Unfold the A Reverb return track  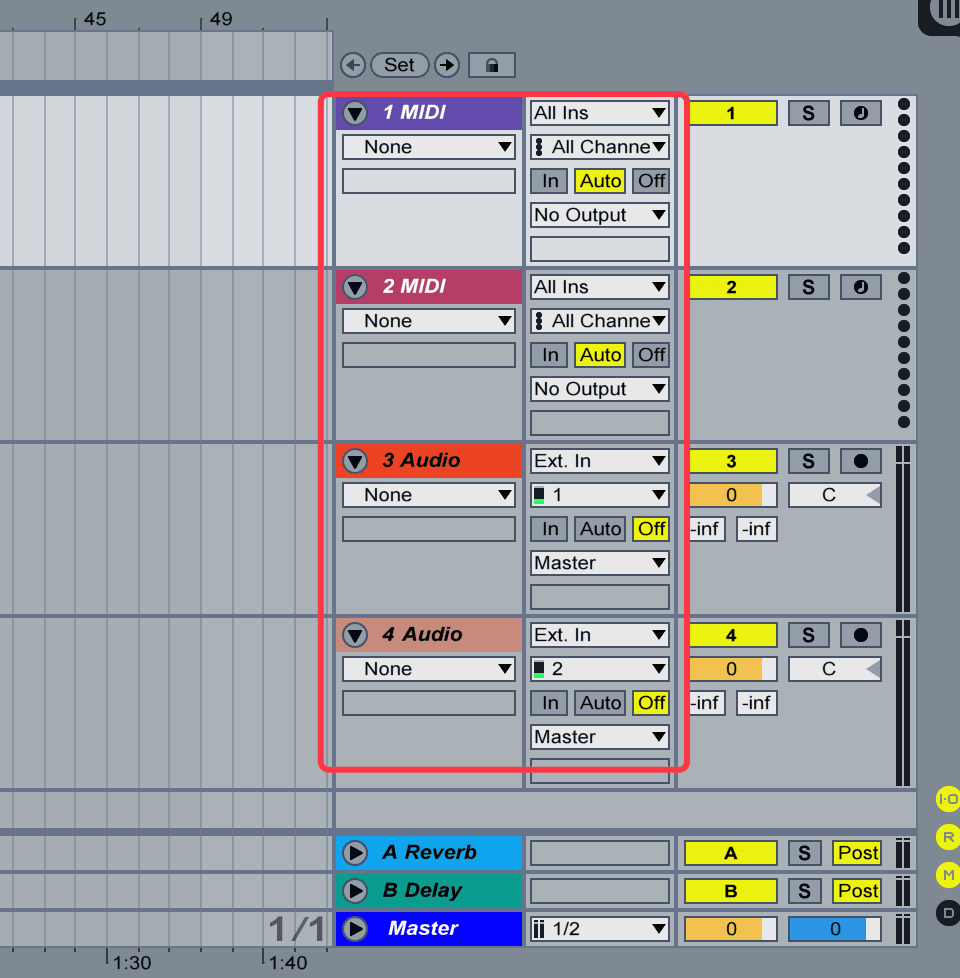355,853
